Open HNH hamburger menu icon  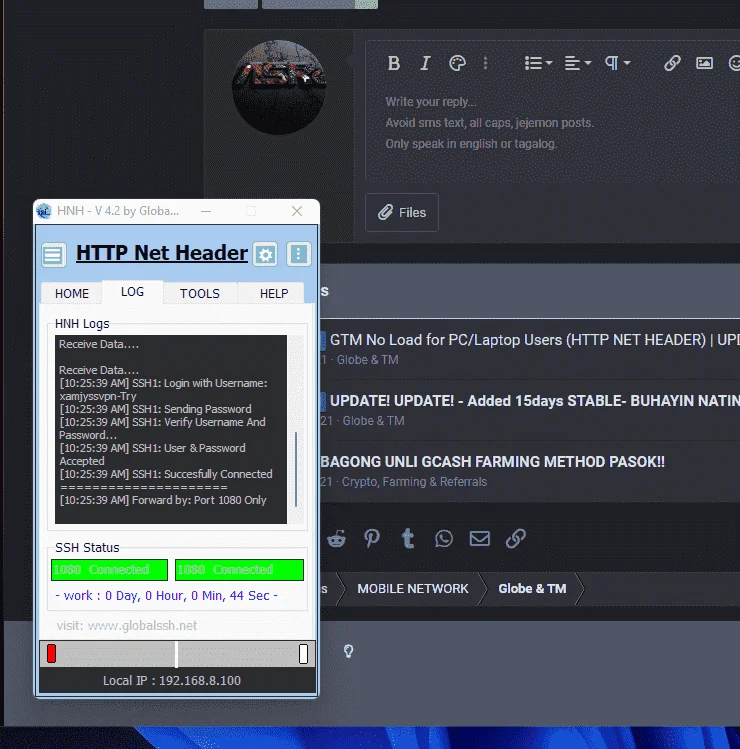click(x=53, y=255)
